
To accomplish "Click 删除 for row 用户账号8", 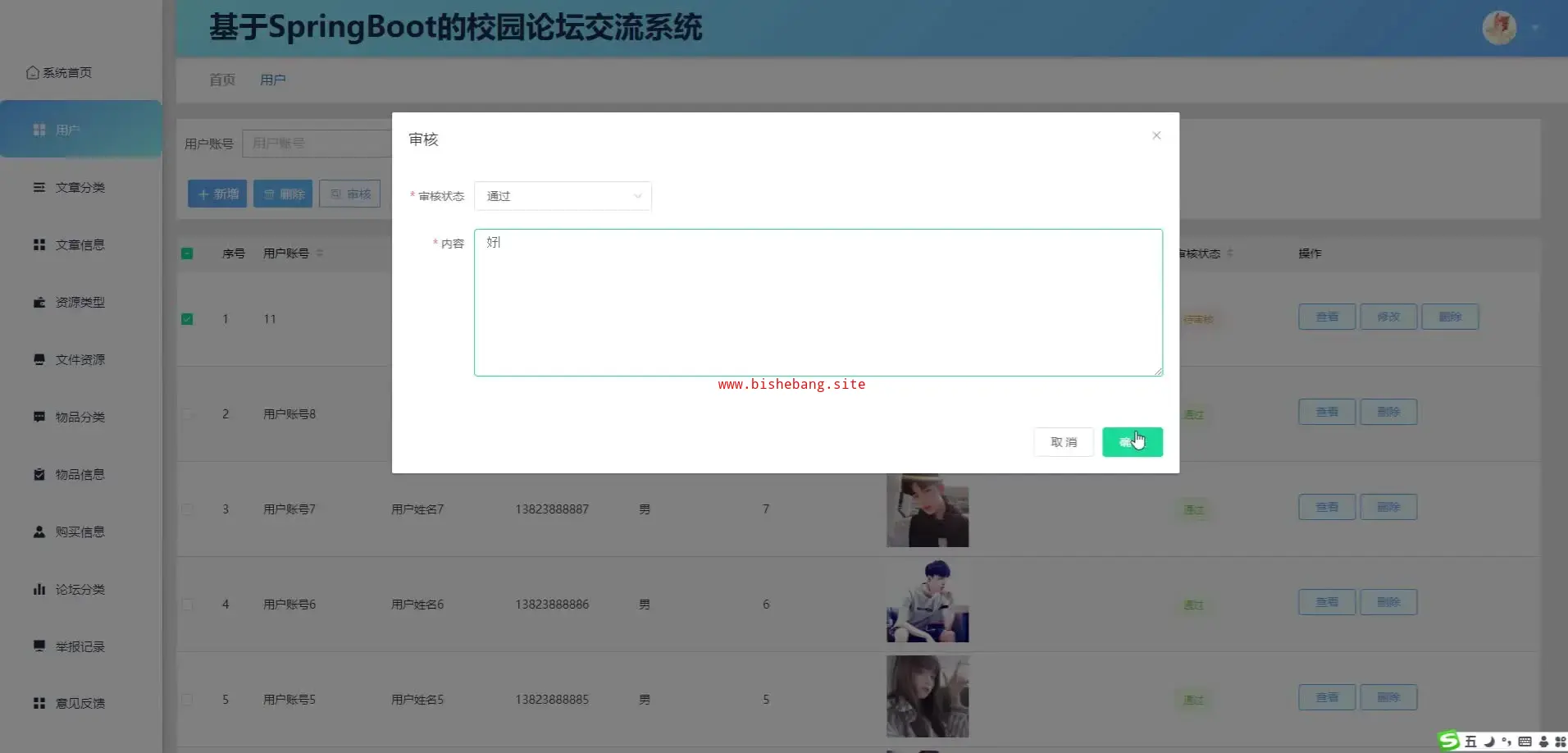I will tap(1388, 412).
